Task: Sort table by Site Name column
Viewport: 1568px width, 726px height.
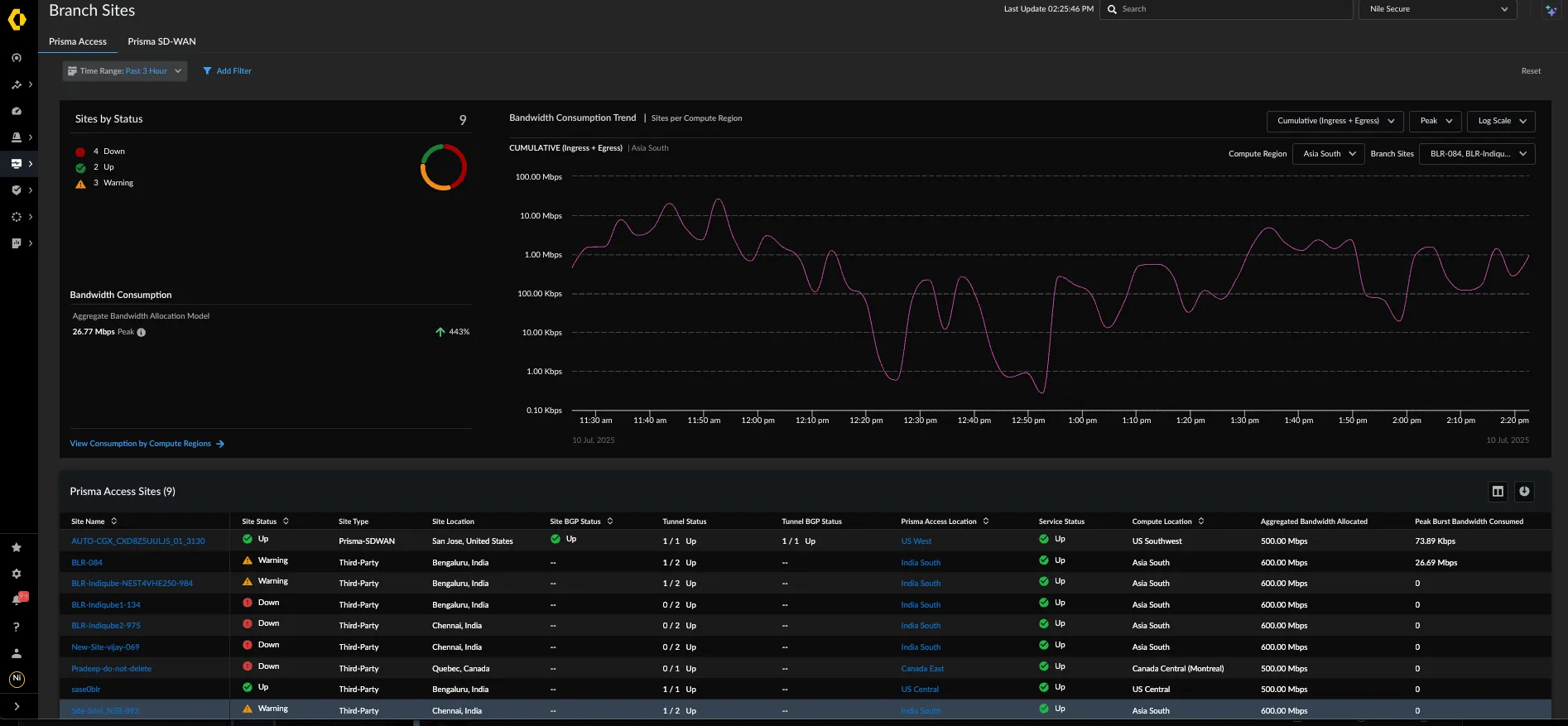Action: click(x=114, y=522)
